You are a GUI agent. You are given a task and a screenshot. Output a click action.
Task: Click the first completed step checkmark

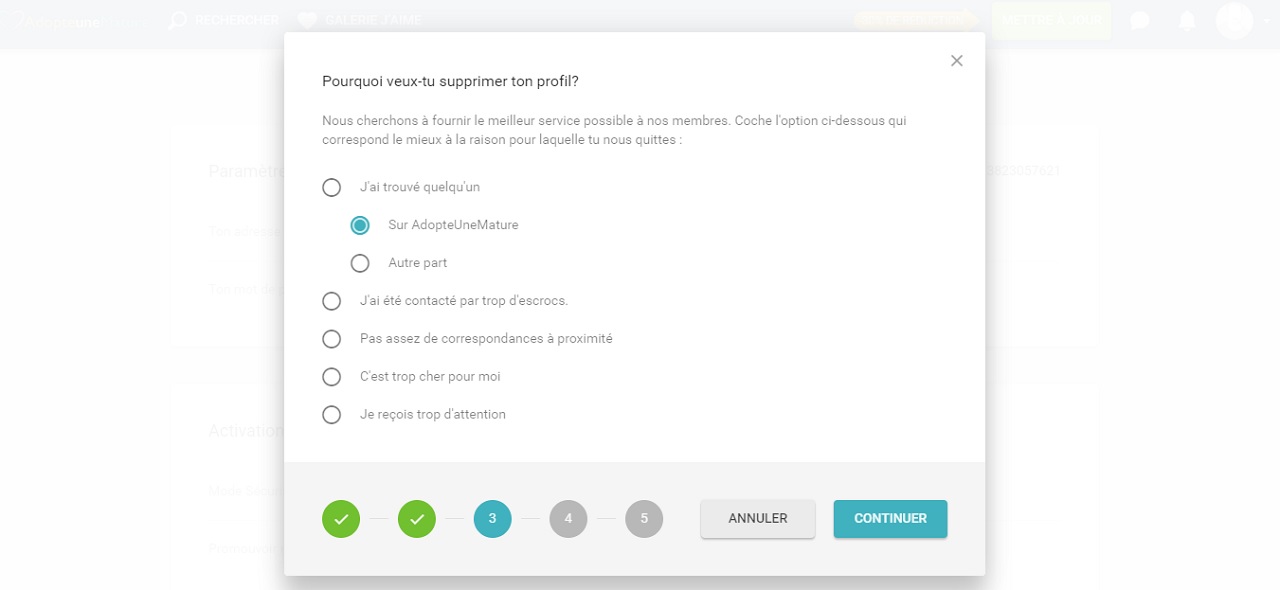341,519
